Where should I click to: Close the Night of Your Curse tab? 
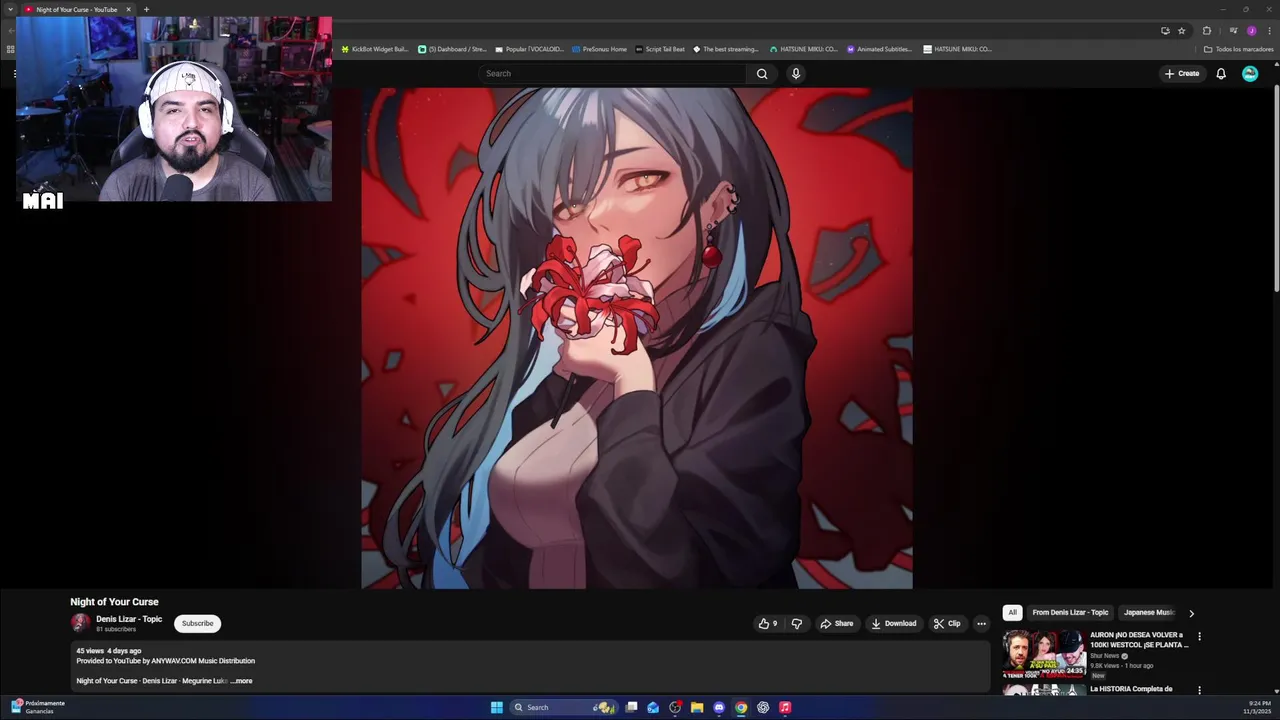coord(128,9)
